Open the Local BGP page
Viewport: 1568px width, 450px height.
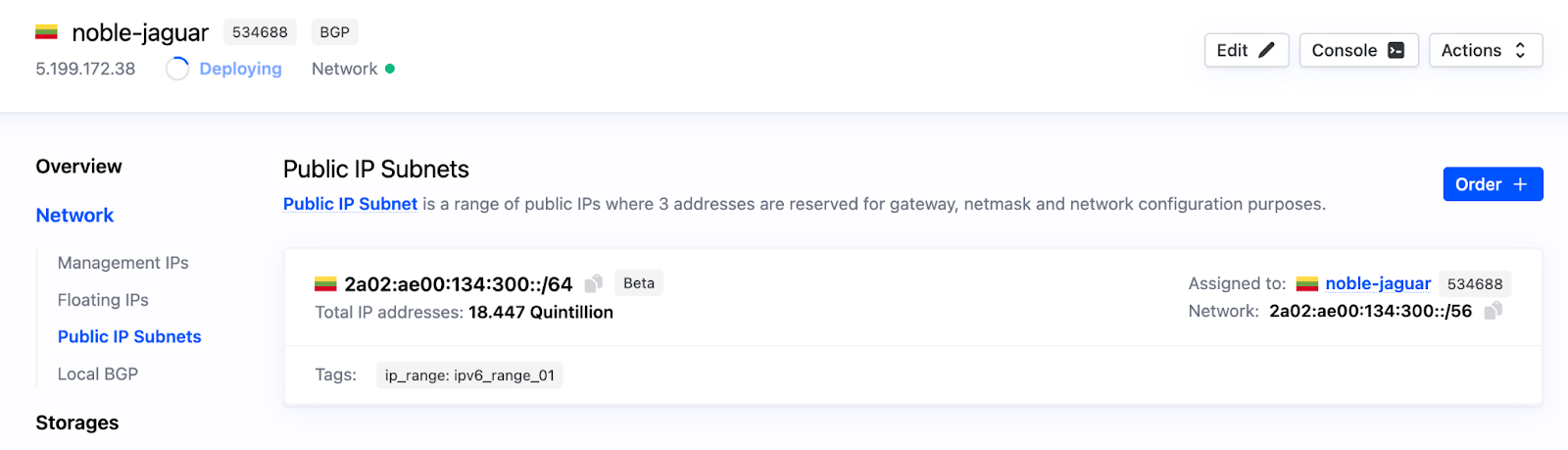tap(98, 374)
